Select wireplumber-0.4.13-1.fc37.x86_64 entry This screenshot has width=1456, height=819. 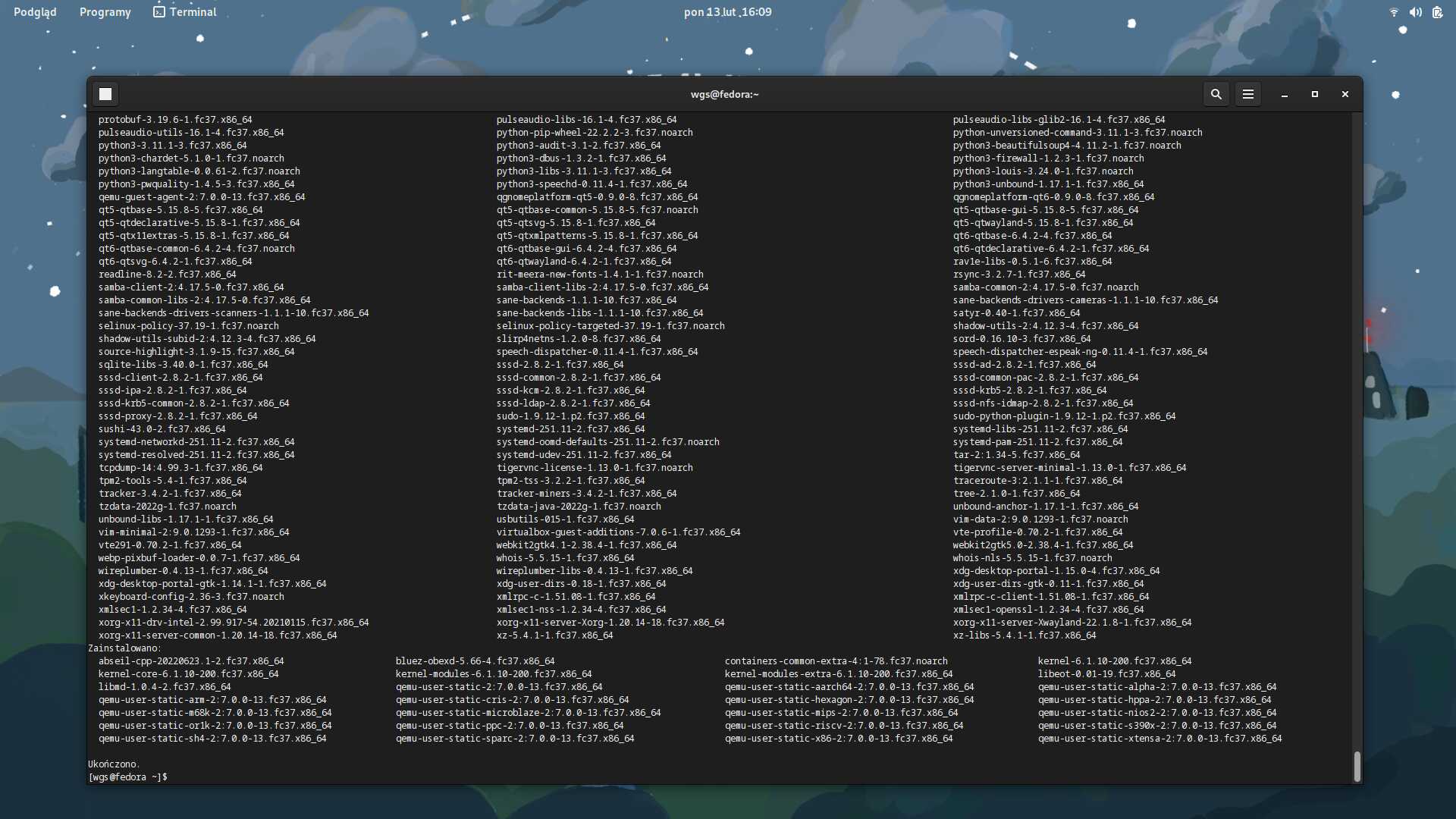pos(184,571)
